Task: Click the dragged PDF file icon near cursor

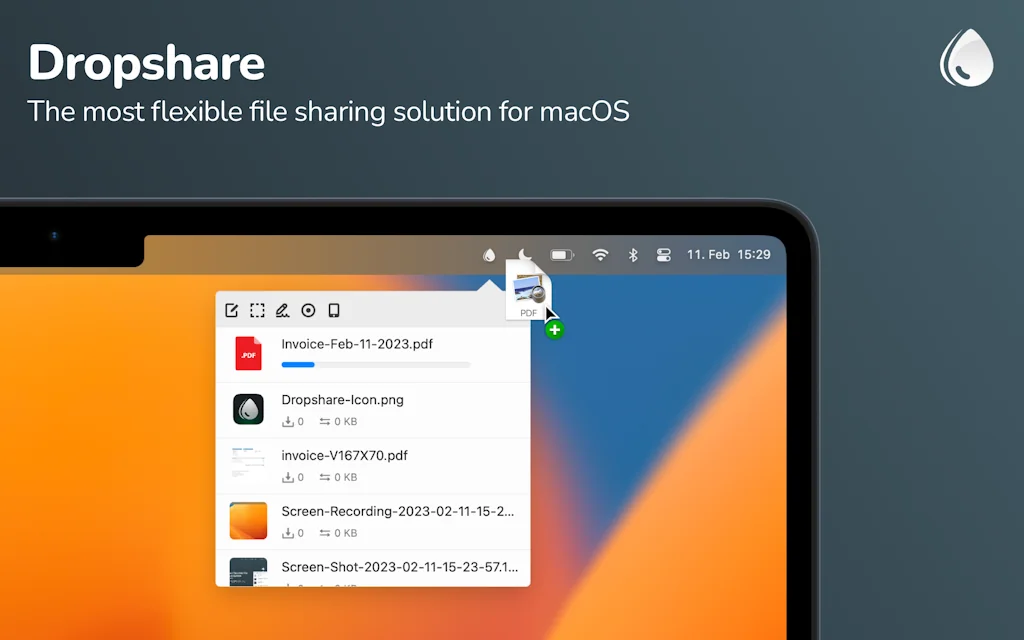Action: 528,291
